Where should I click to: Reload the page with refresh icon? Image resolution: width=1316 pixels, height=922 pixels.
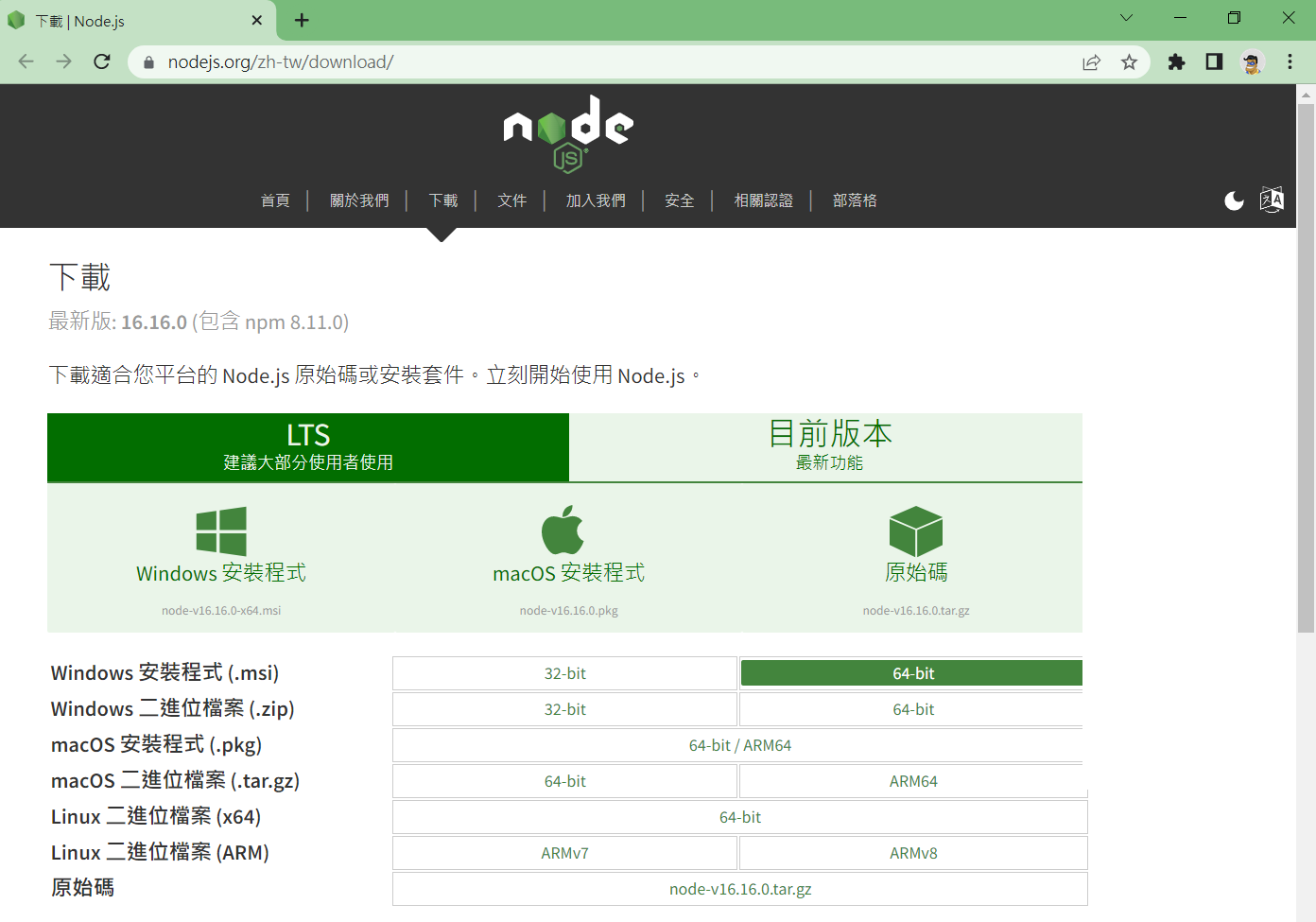point(102,61)
